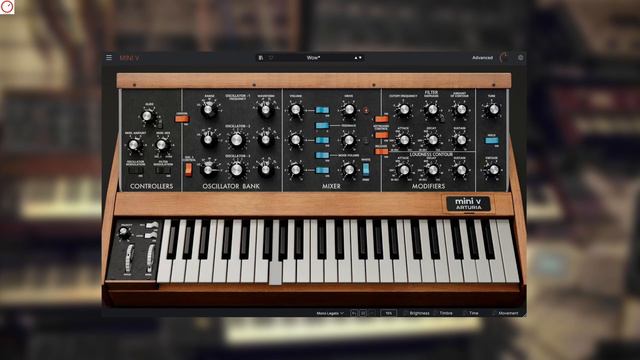640x360 pixels.
Task: Open the Mono Legato voice mode dropdown
Action: coord(330,313)
